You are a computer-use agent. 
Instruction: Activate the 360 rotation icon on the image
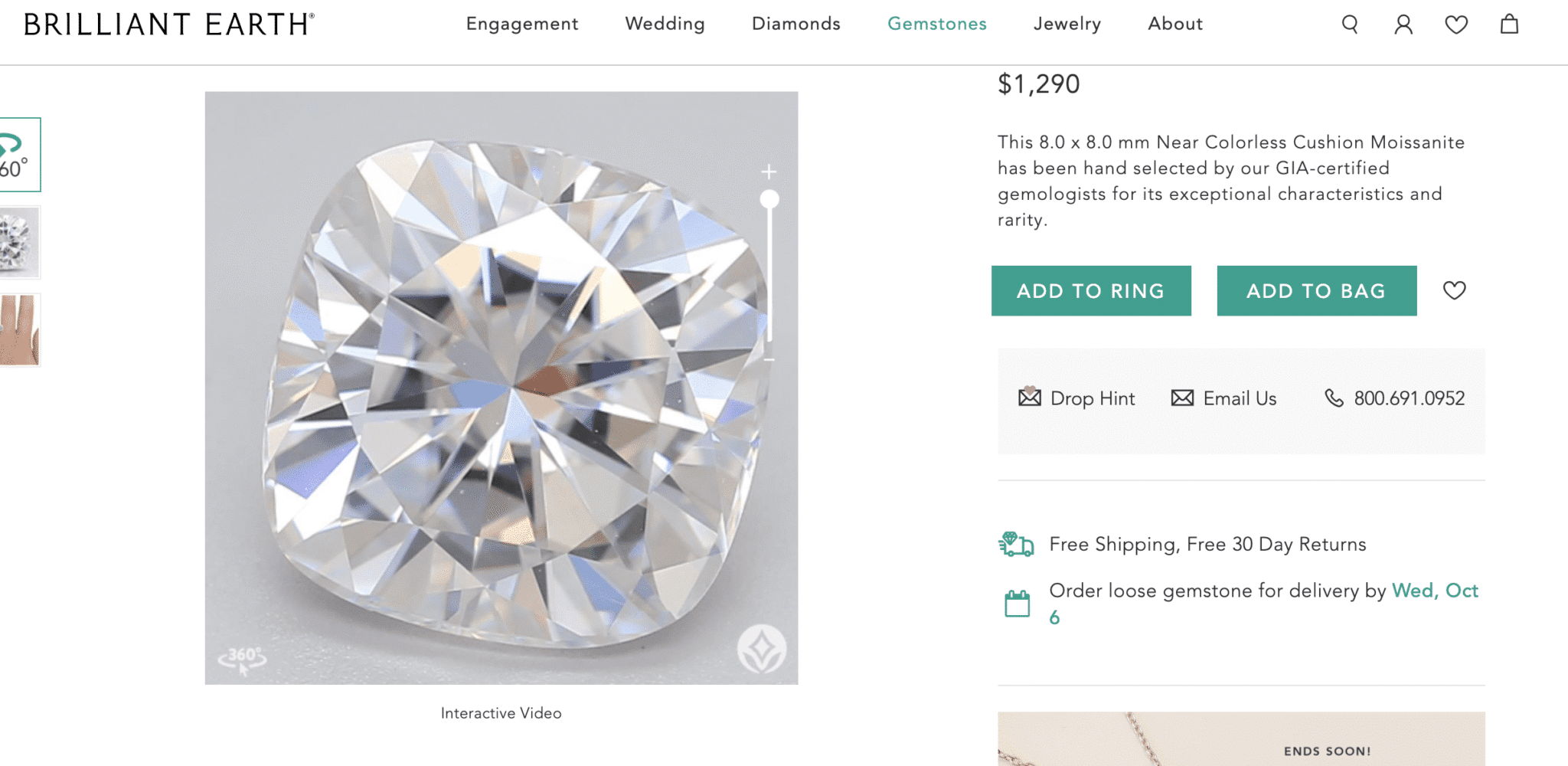point(243,657)
